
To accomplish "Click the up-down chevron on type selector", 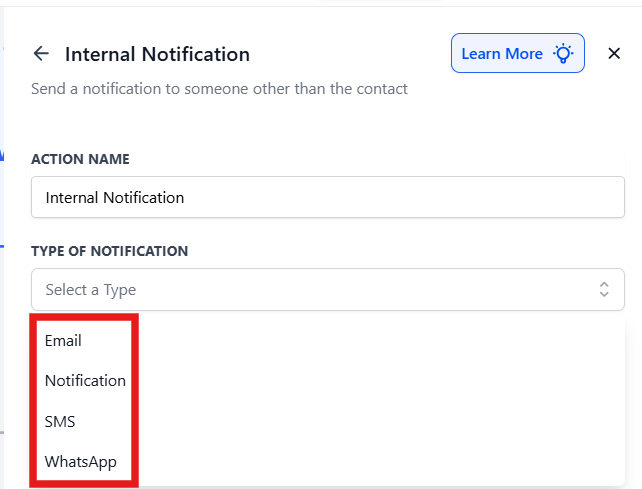I will point(604,289).
